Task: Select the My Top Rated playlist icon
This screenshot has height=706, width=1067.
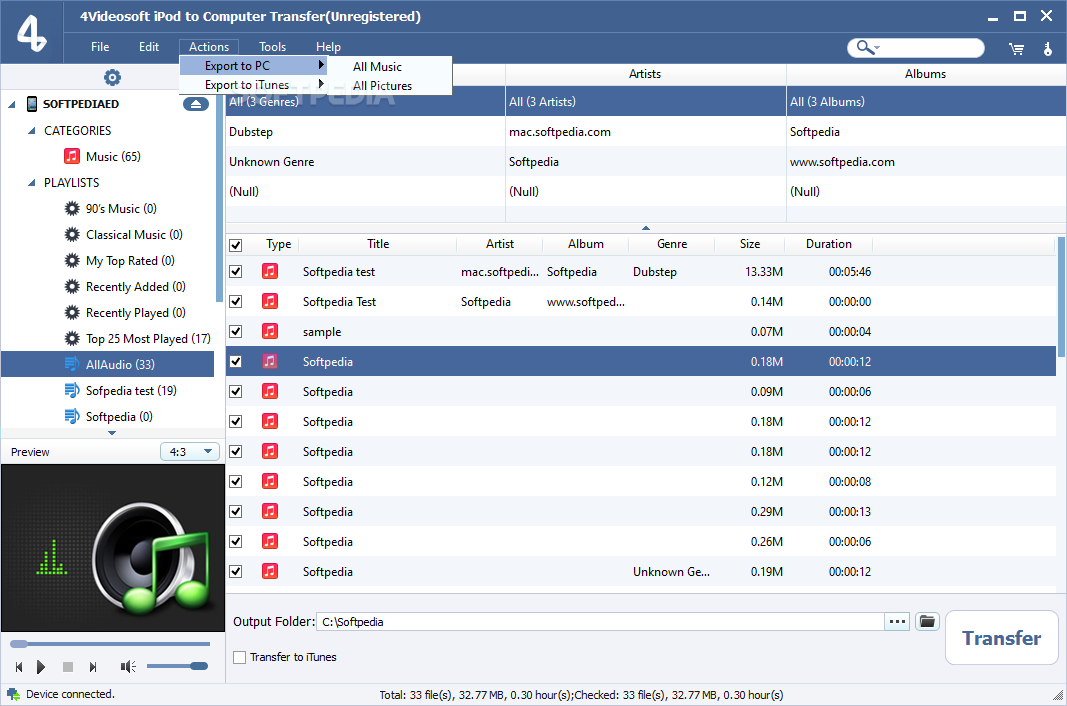Action: 71,261
